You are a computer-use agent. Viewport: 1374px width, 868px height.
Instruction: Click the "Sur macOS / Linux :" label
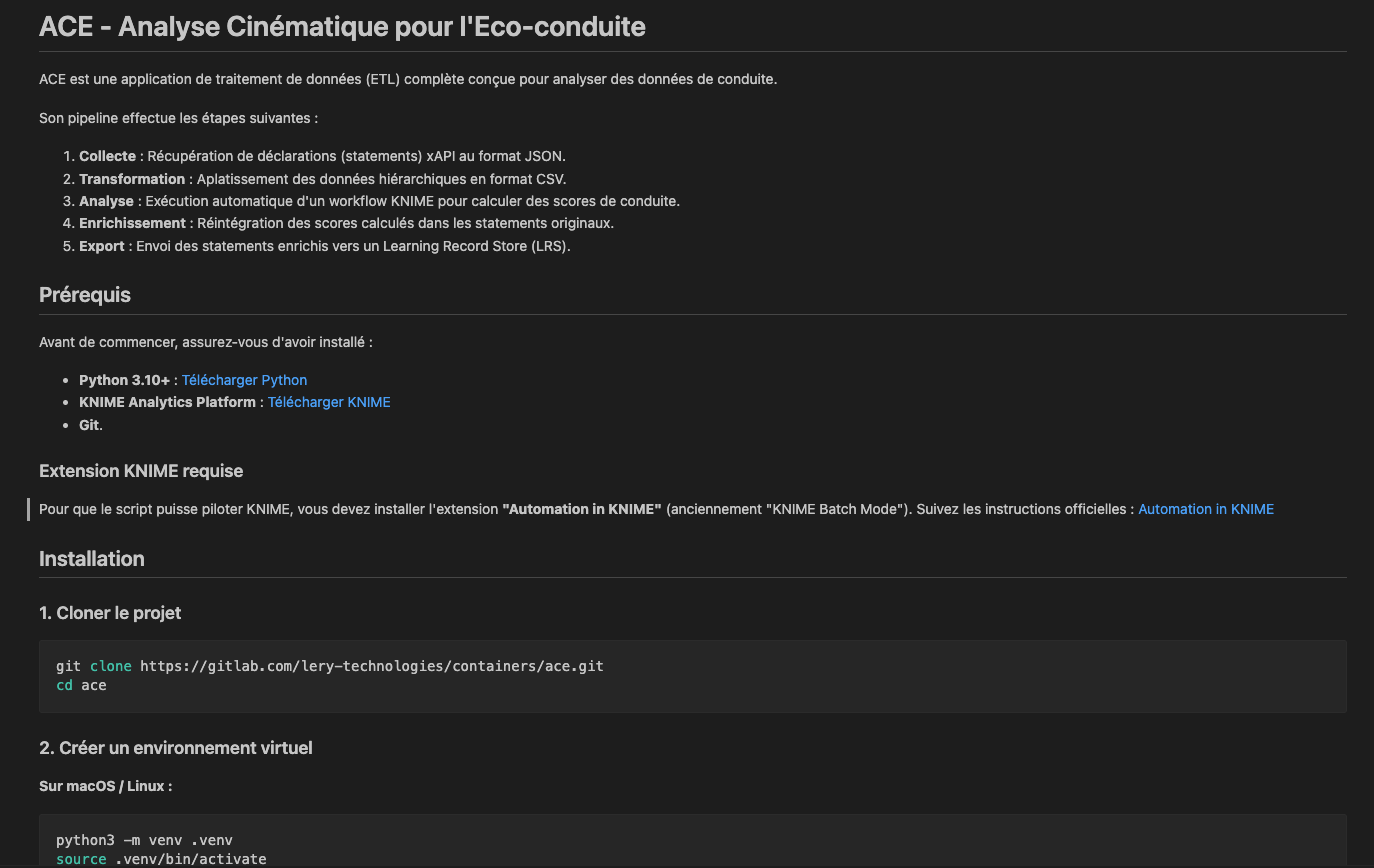tap(105, 786)
